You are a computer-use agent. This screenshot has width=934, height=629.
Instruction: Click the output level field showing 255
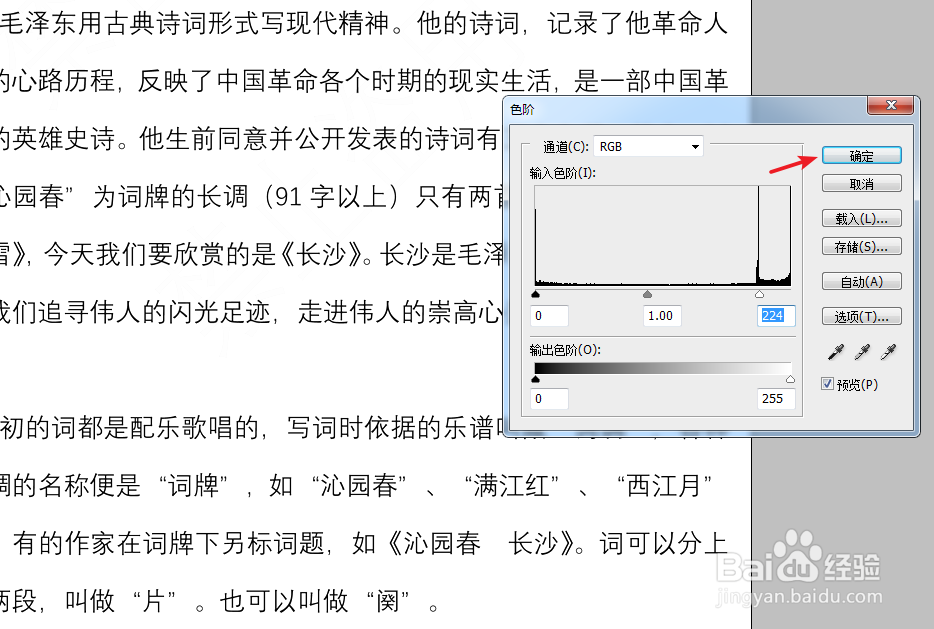(775, 398)
